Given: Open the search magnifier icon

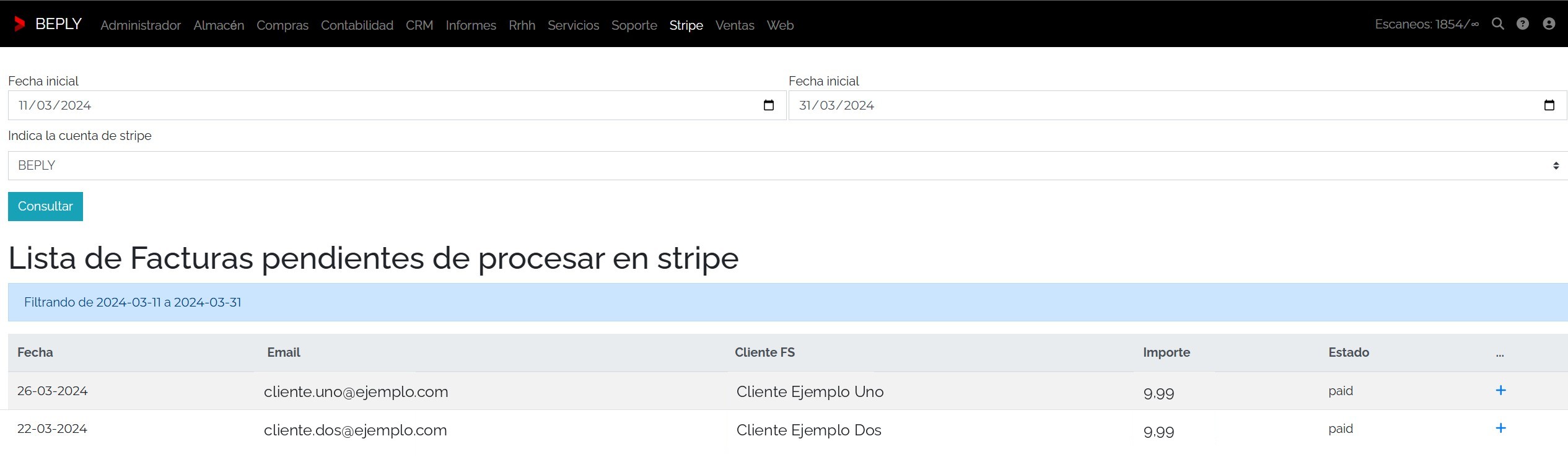Looking at the screenshot, I should click(1498, 24).
